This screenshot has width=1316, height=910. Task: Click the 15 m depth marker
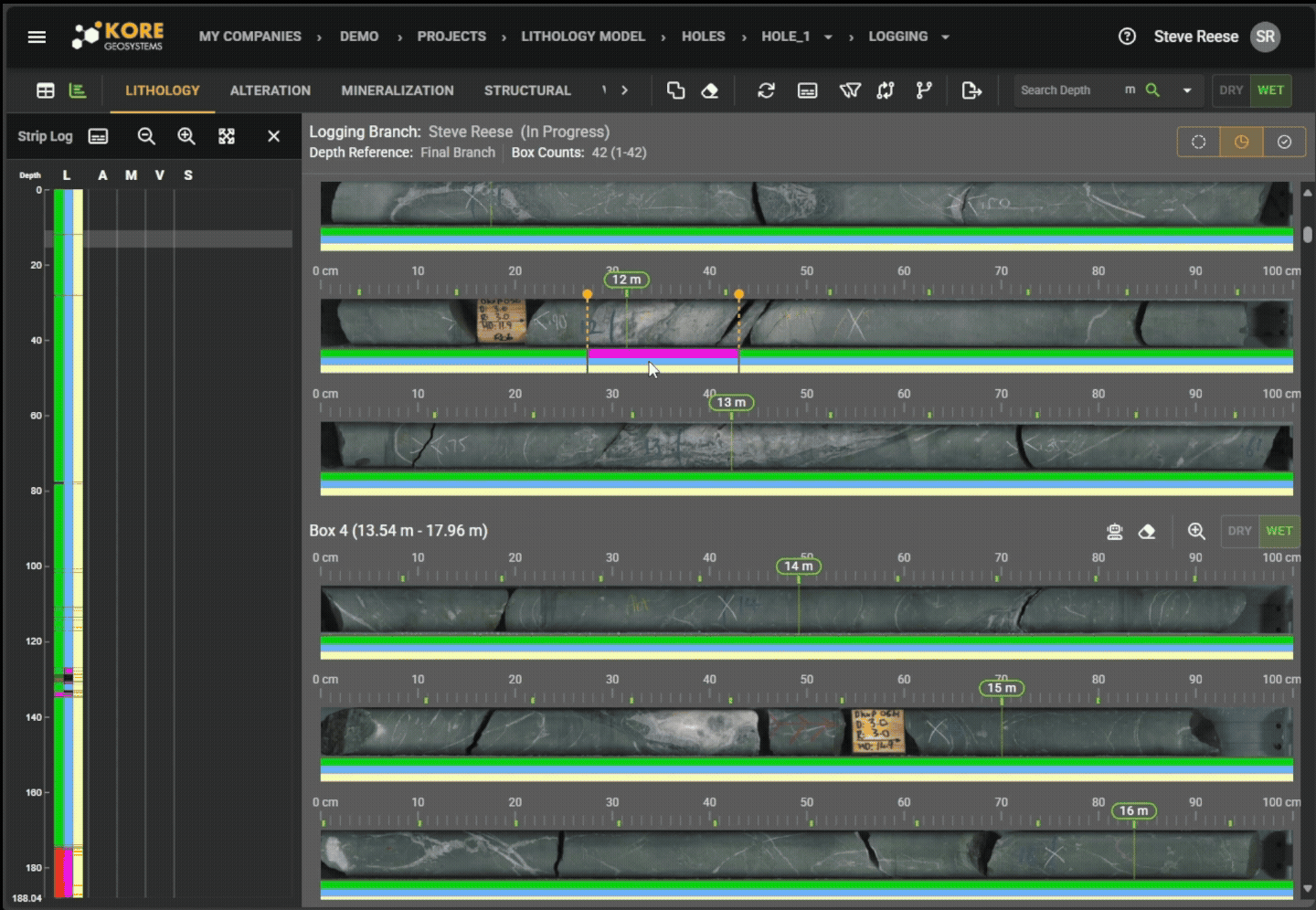point(1002,688)
